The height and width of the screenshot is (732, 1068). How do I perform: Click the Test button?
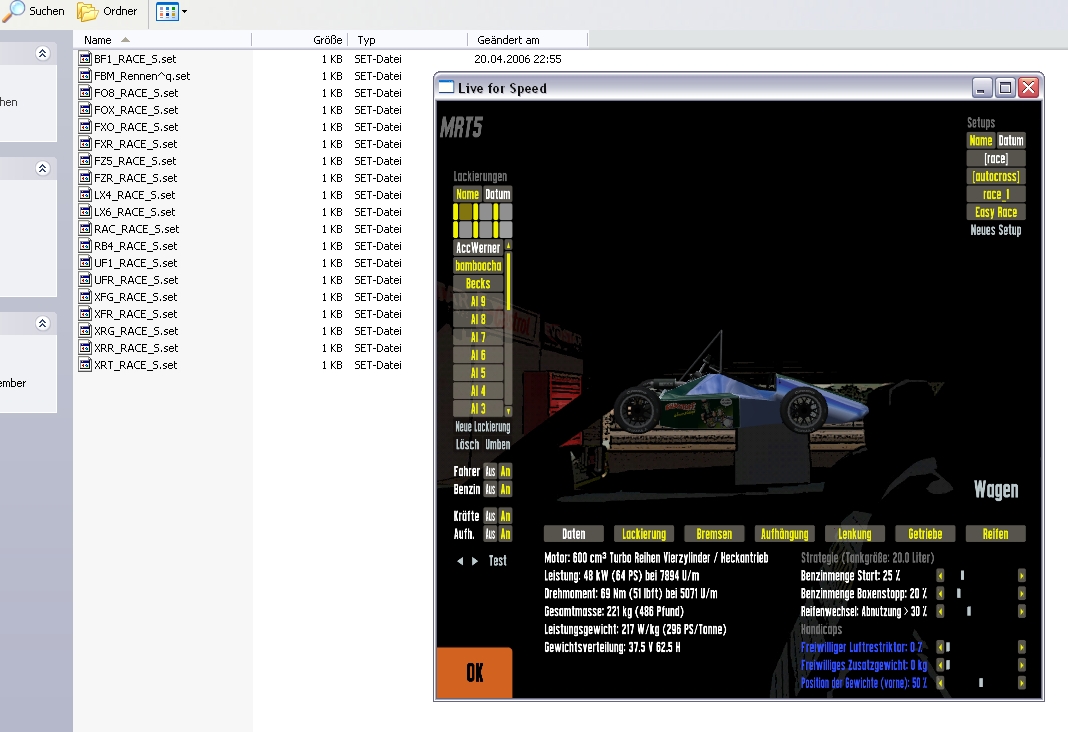[497, 560]
